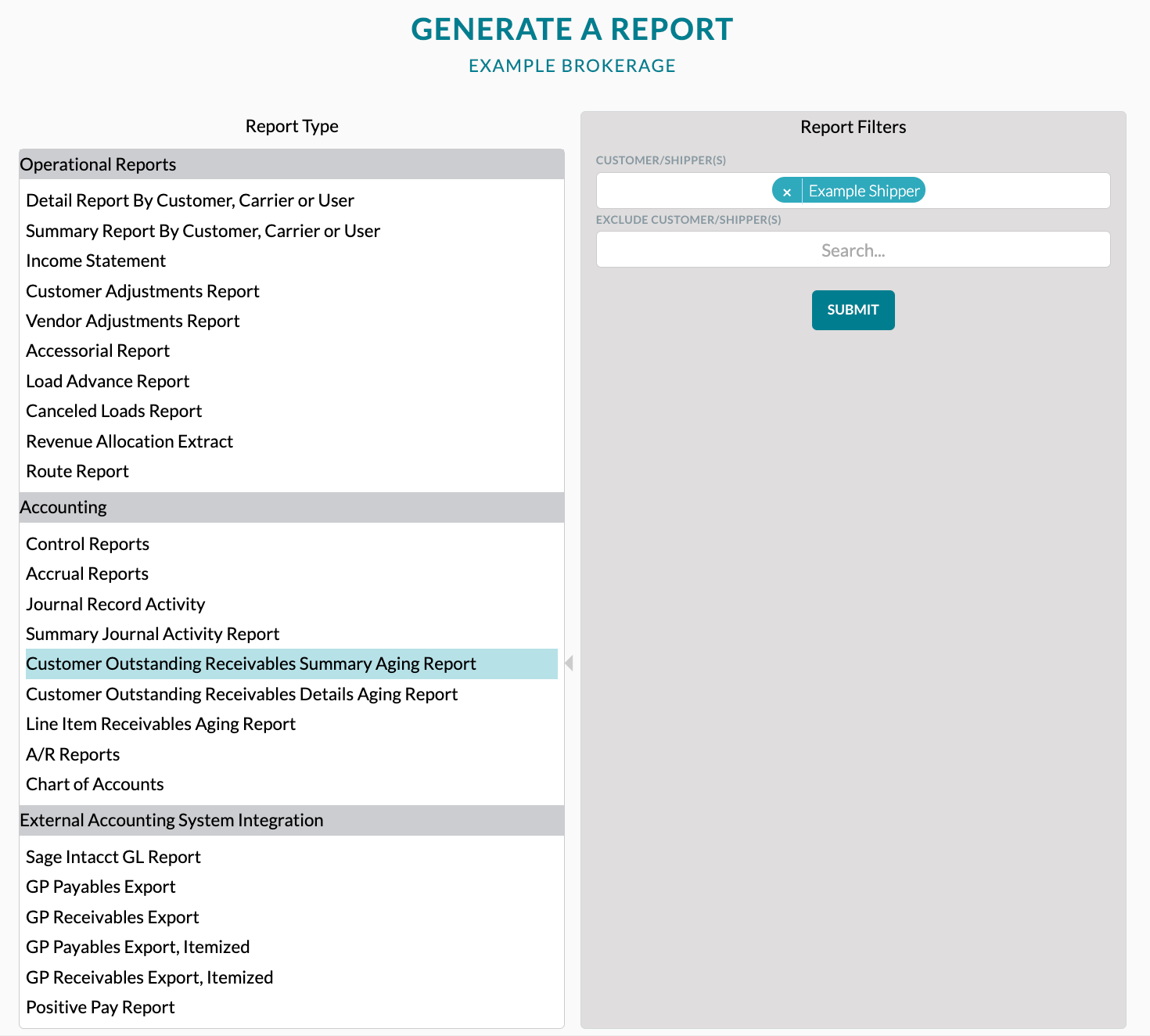Select Summary Journal Activity Report
The image size is (1150, 1036).
pyautogui.click(x=153, y=634)
